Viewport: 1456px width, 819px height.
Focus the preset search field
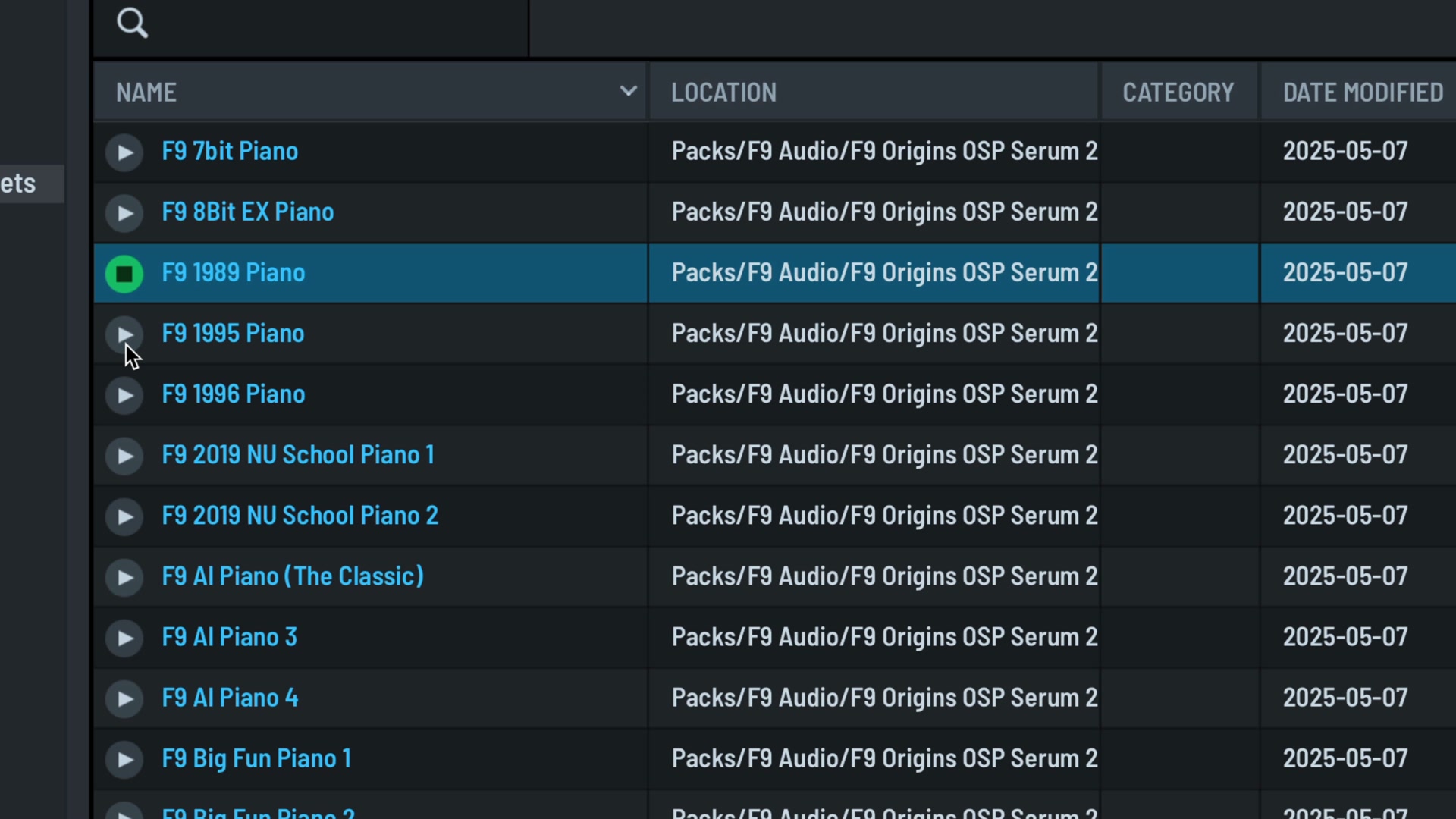point(311,27)
